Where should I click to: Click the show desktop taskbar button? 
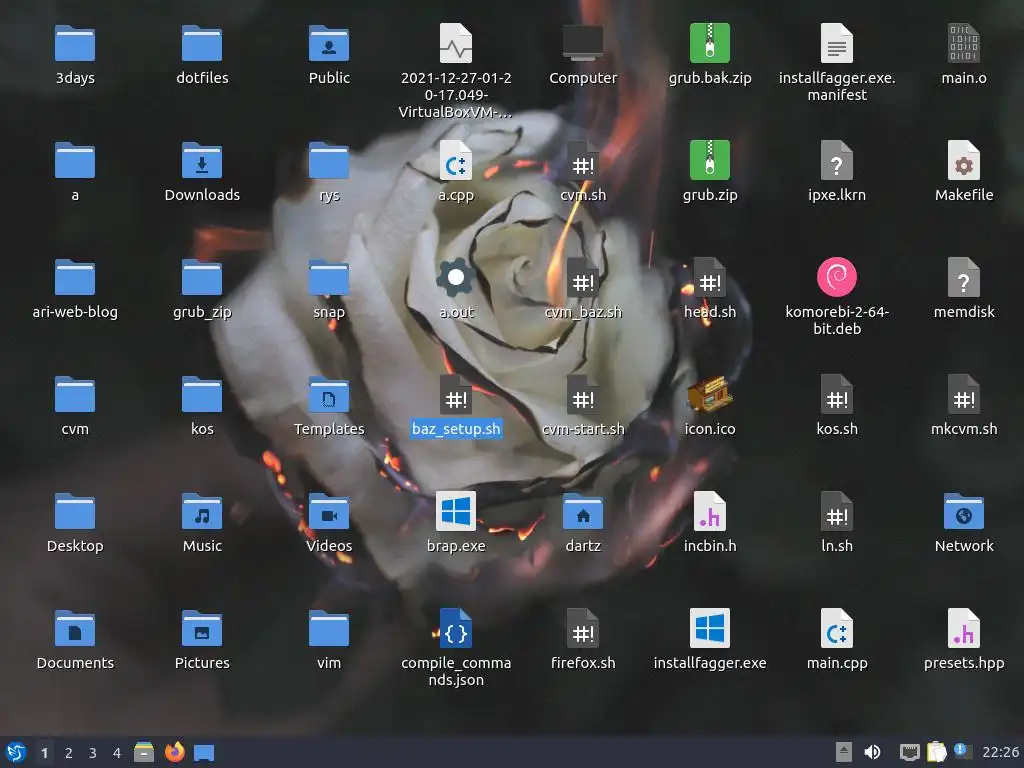click(x=204, y=753)
